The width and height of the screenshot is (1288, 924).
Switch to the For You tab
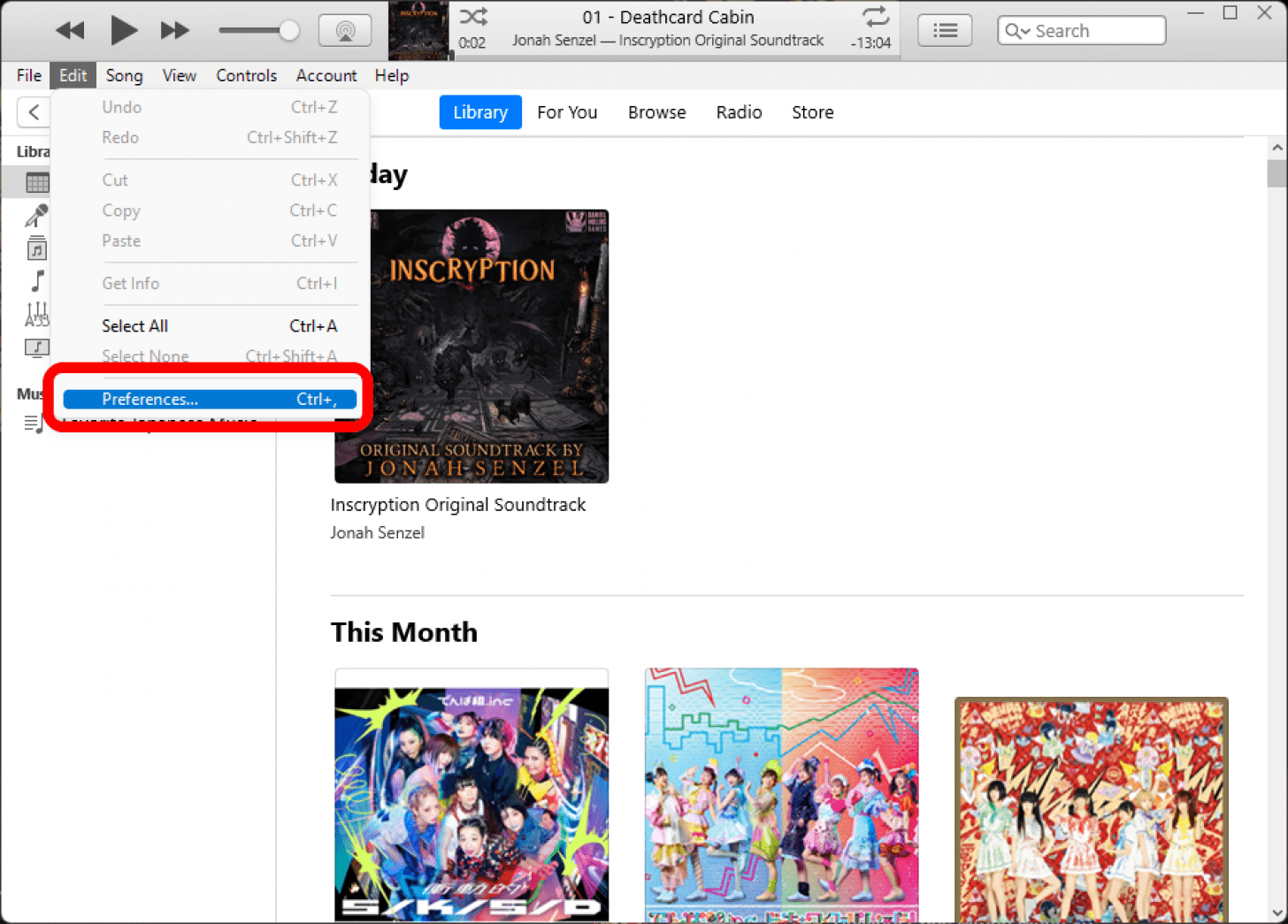pyautogui.click(x=566, y=112)
